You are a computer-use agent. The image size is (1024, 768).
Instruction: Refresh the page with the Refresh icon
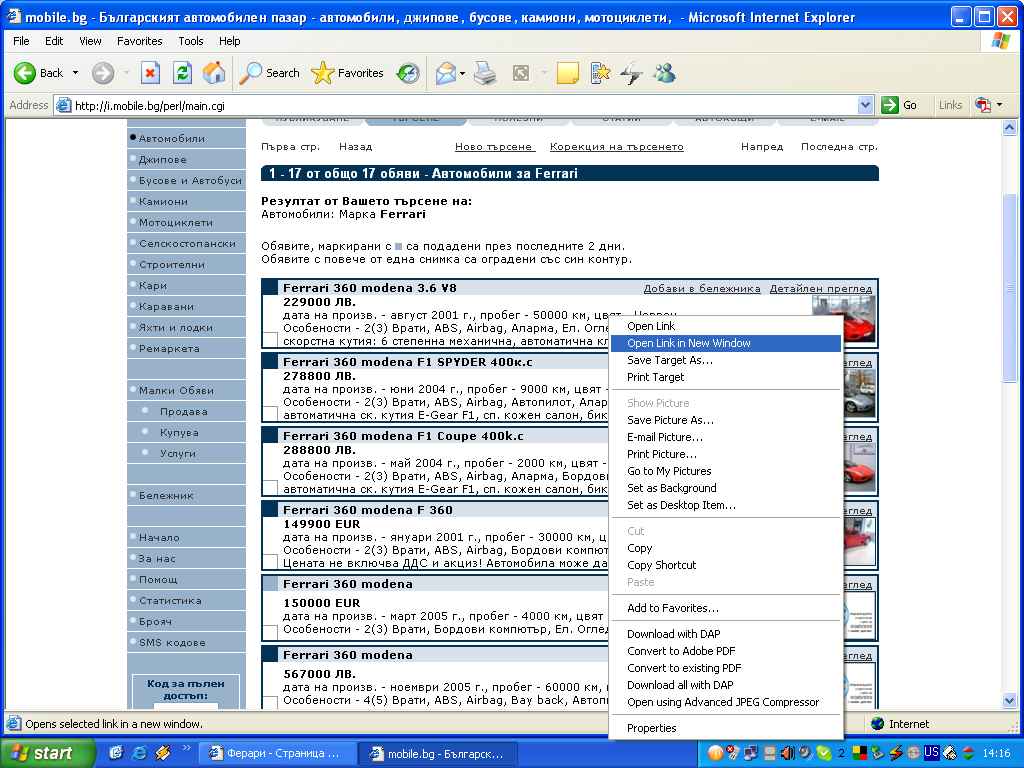tap(182, 73)
